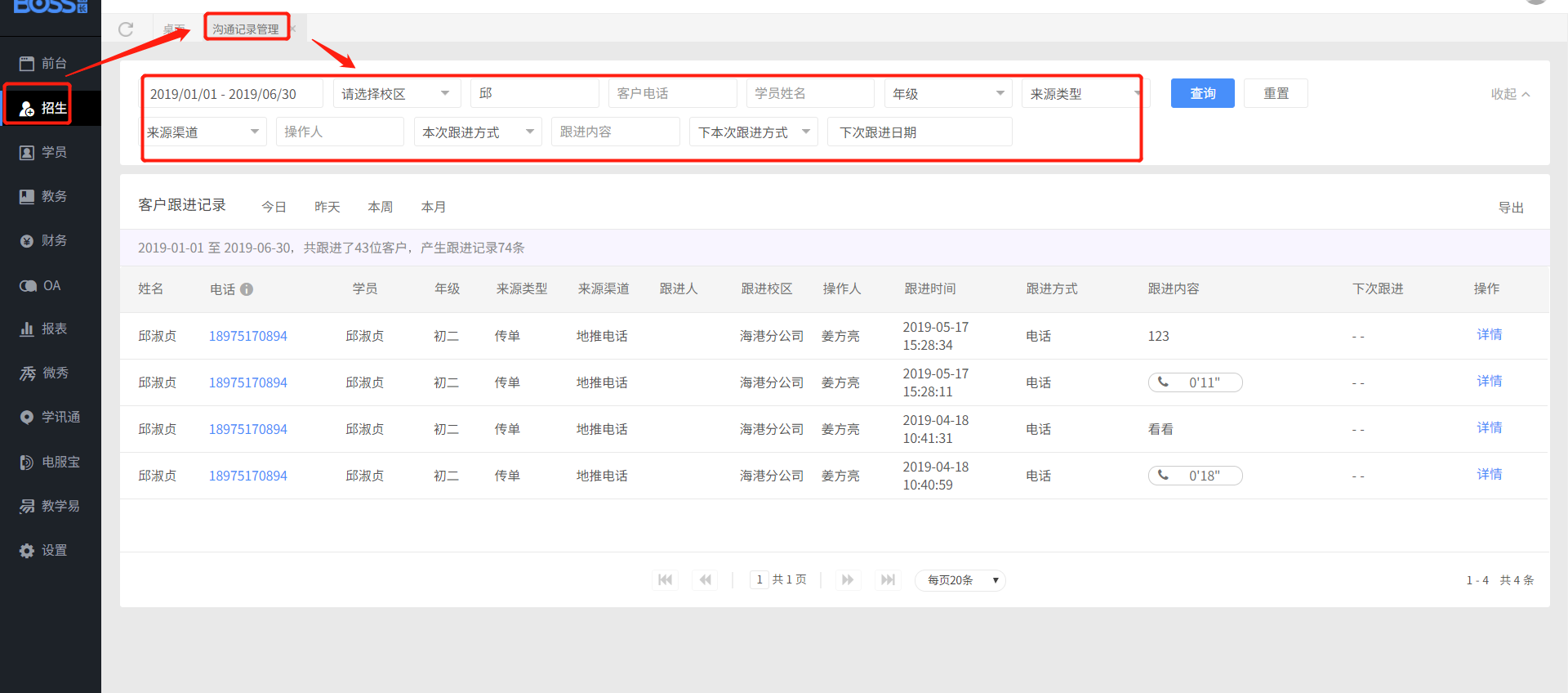Open the 前台 sidebar section
The image size is (1568, 693).
click(x=44, y=63)
